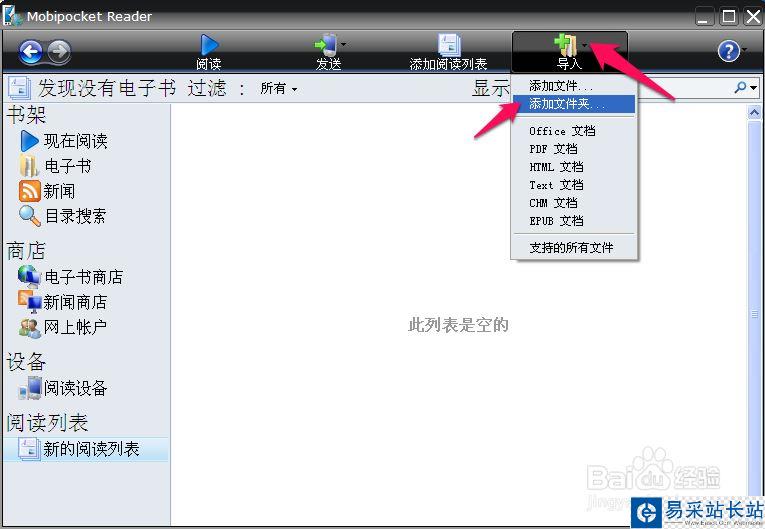765x529 pixels.
Task: Open 新闻商店 in the sidebar
Action: (75, 303)
